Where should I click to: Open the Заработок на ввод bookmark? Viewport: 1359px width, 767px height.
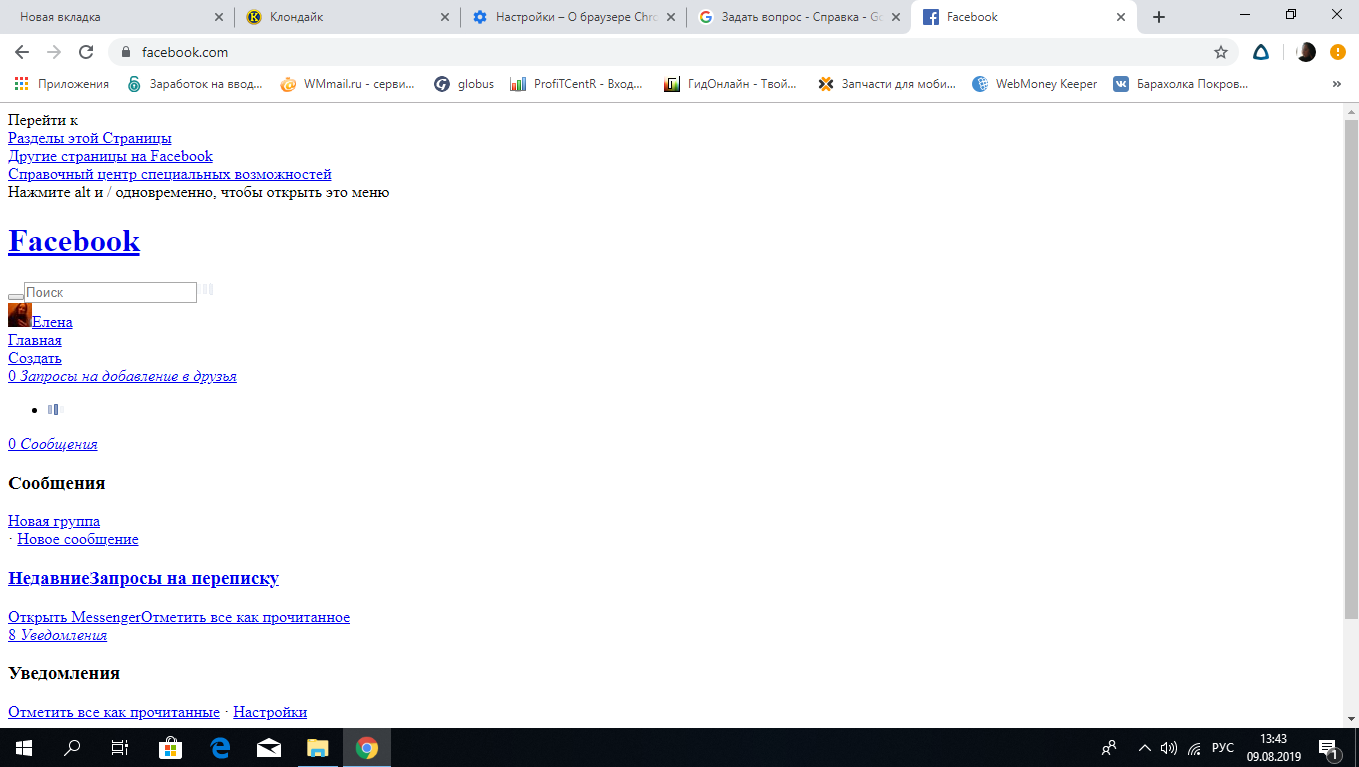click(195, 84)
